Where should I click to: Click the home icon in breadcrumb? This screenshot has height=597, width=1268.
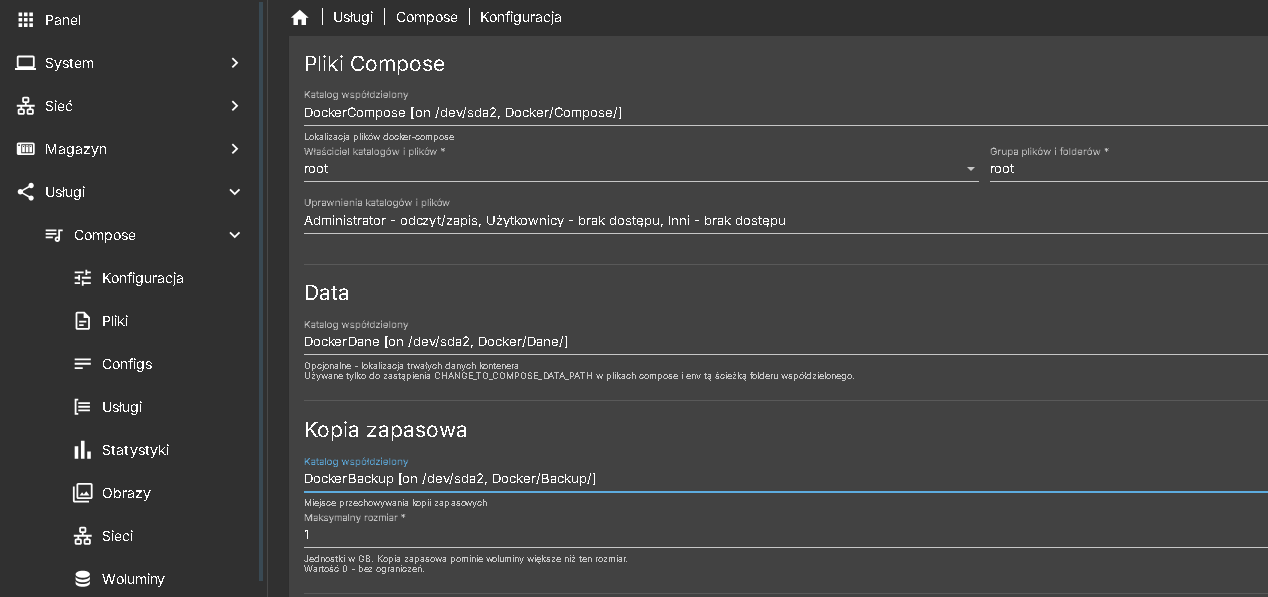coord(299,18)
